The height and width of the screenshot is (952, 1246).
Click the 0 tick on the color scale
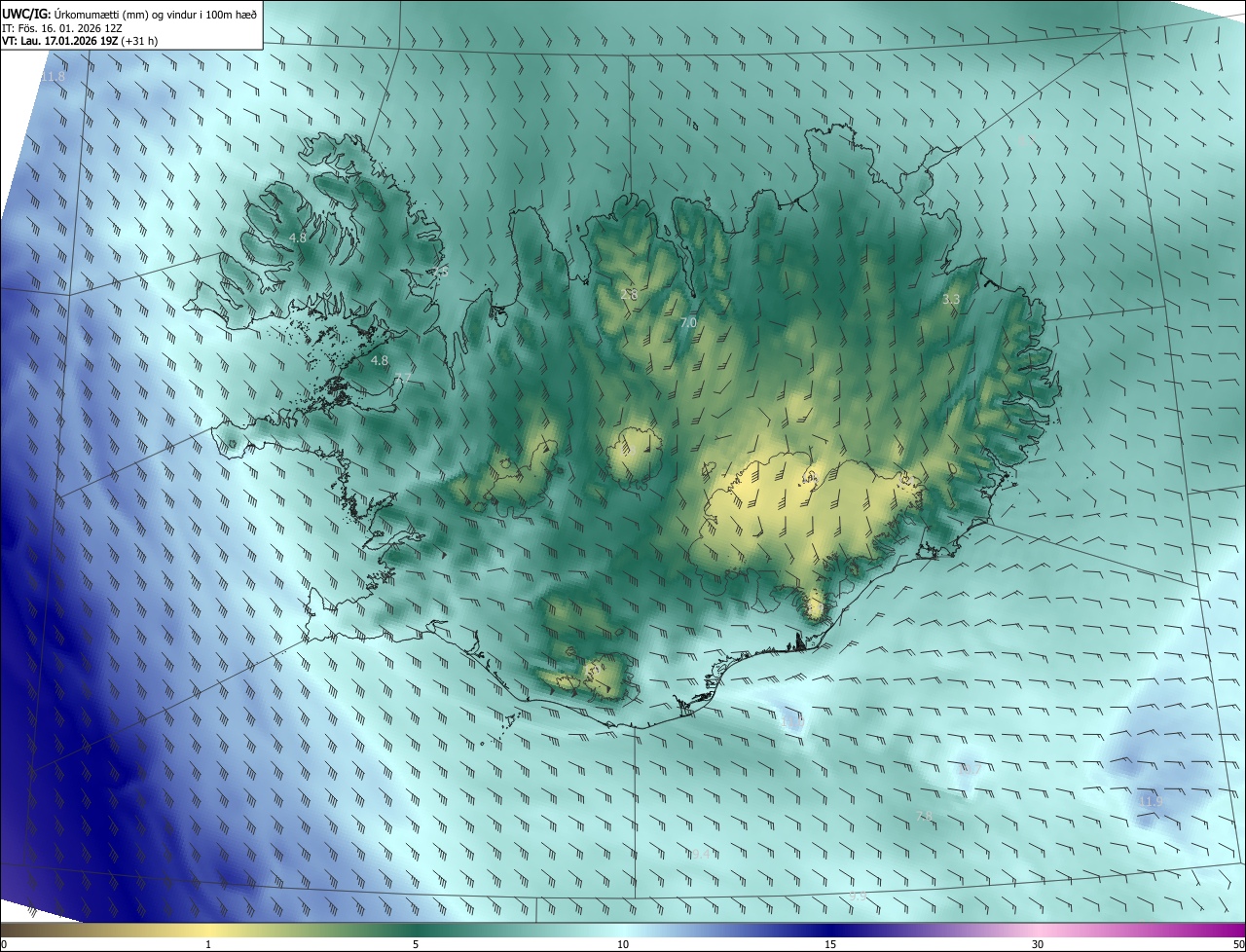(4, 945)
